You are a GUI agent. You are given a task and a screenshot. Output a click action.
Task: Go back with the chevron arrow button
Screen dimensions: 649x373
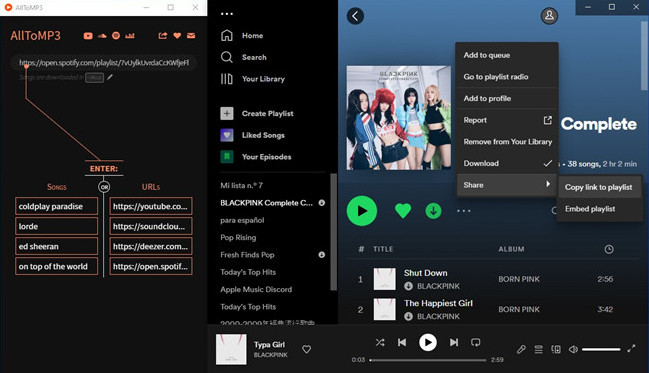pos(355,16)
